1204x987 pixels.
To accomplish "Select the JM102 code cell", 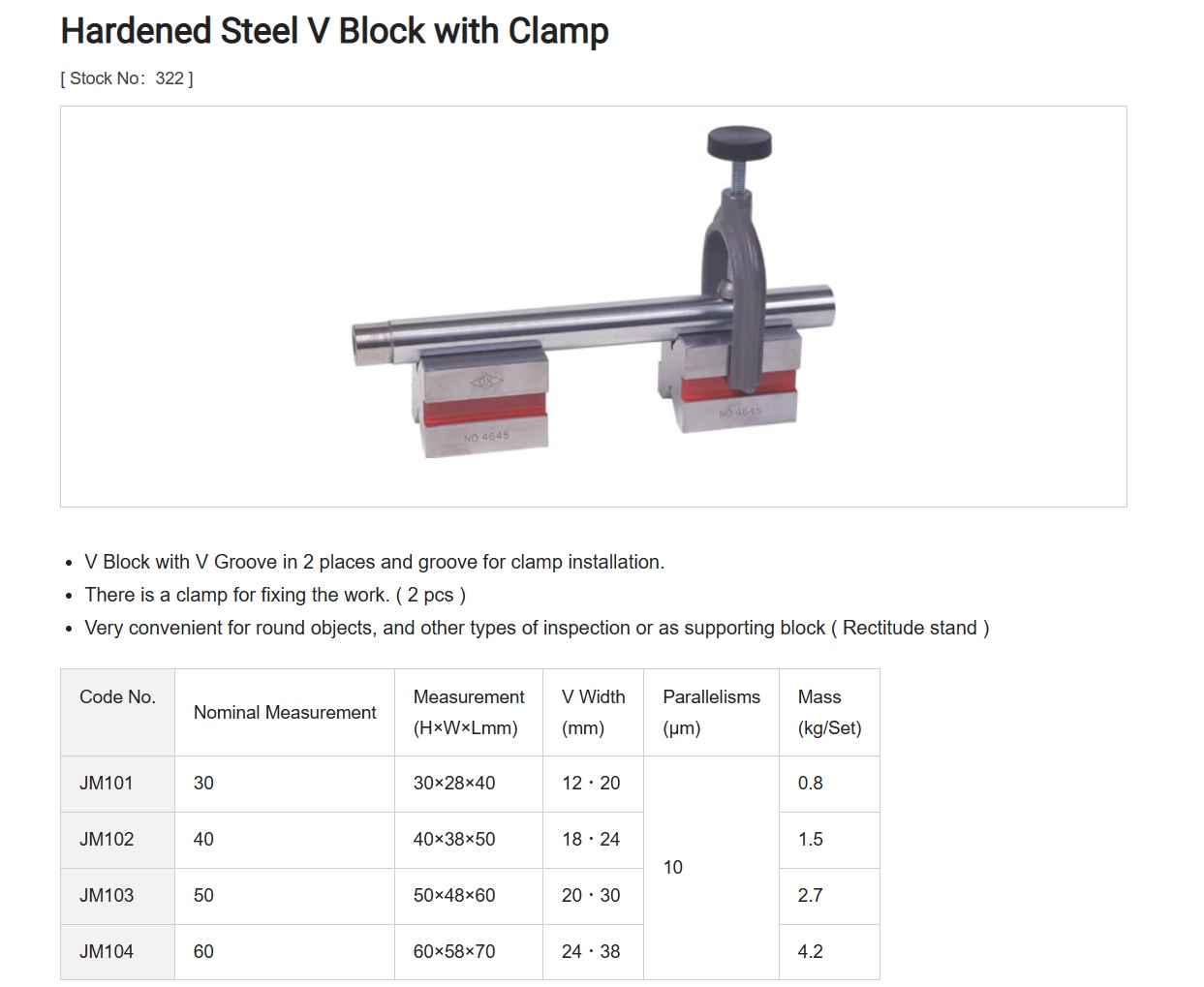I will click(117, 840).
